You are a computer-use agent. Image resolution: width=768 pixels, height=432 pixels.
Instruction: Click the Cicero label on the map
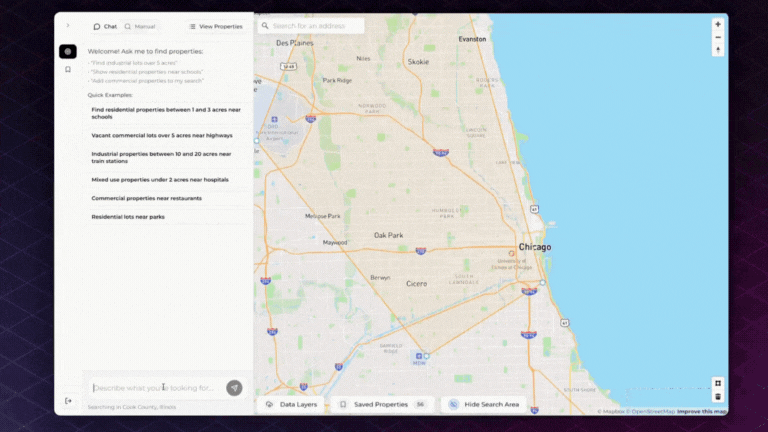point(416,284)
